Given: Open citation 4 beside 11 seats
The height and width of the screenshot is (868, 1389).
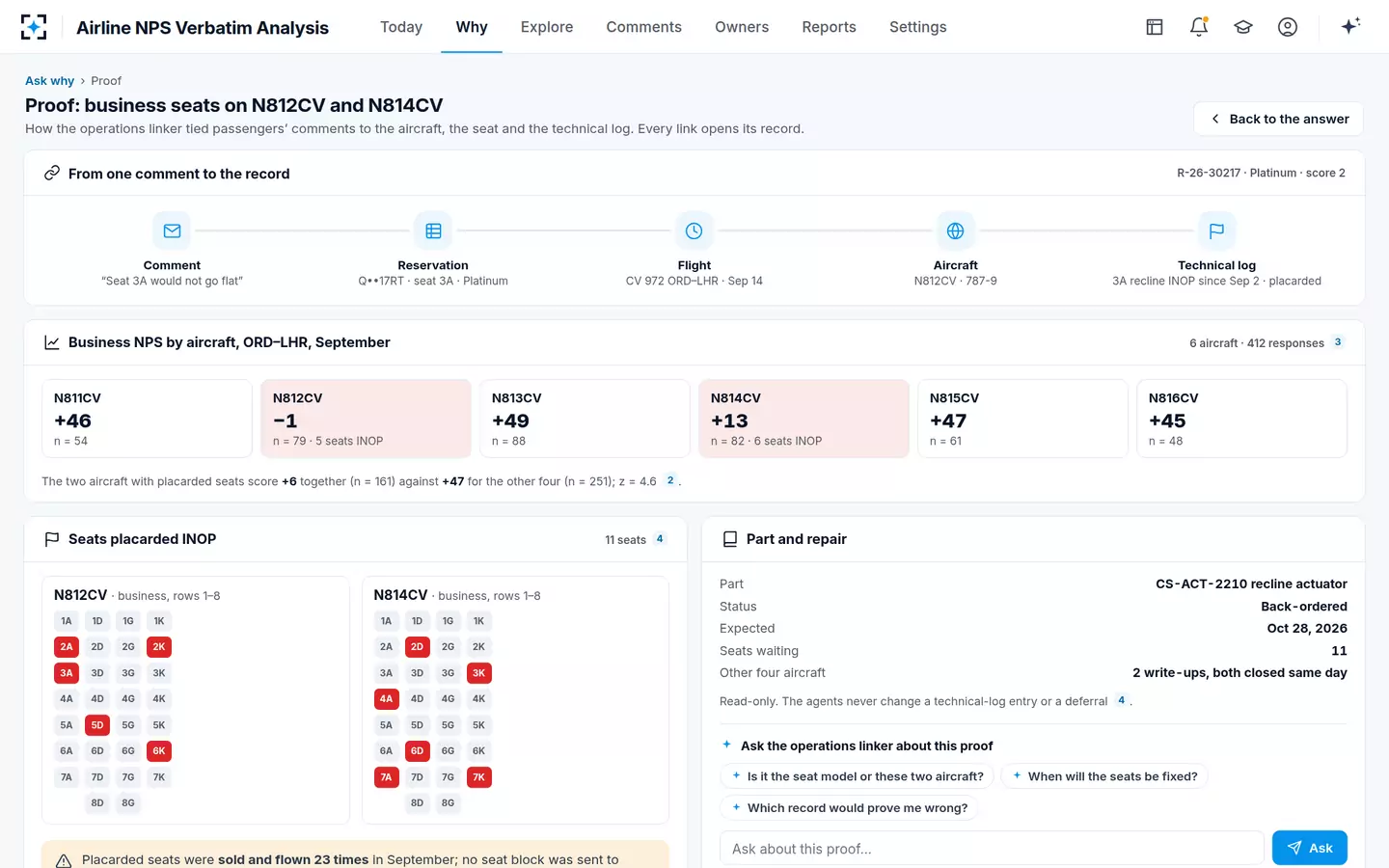Looking at the screenshot, I should pos(660,539).
